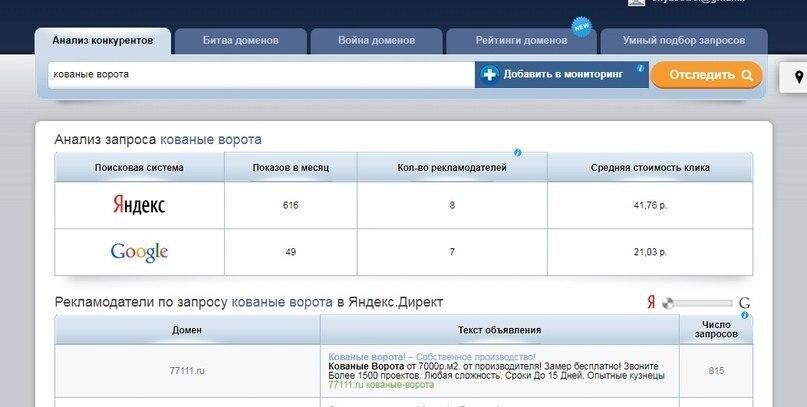Click info icon on Добавить в мониторинг
Viewport: 807px width, 407px height.
(640, 67)
